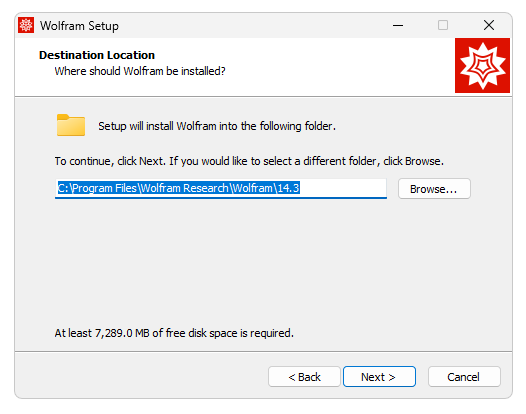Click the 'Setup will install Wolfram' message
The height and width of the screenshot is (414, 526).
(217, 126)
